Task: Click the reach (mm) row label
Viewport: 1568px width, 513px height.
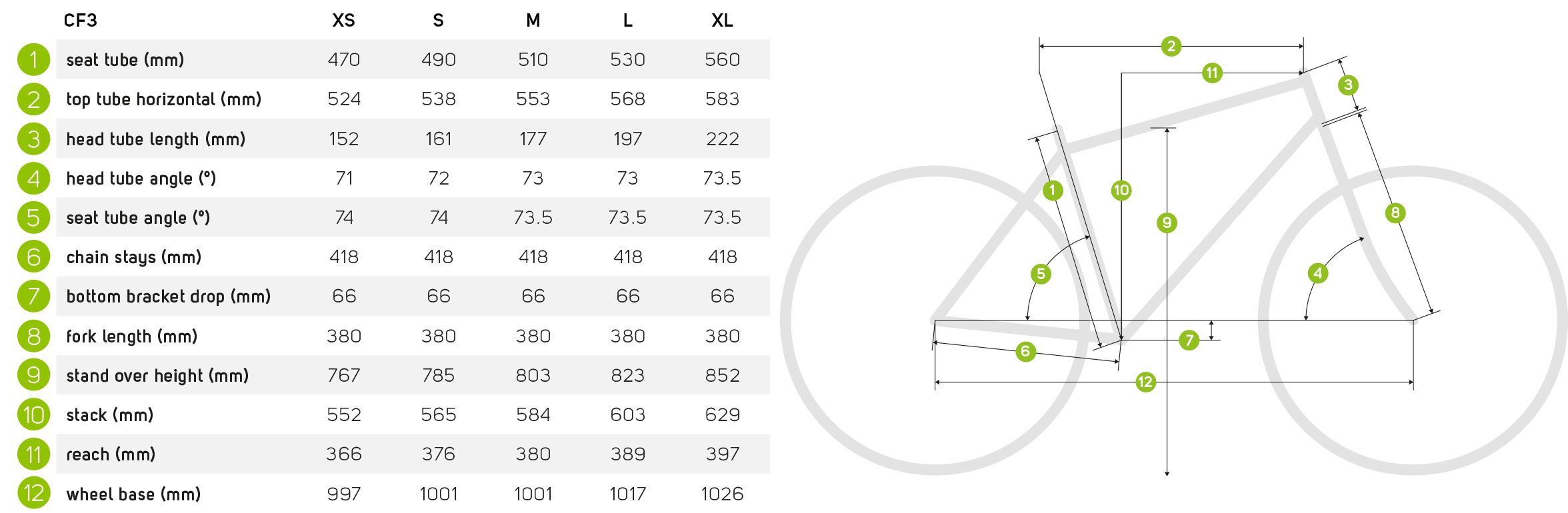Action: click(111, 454)
